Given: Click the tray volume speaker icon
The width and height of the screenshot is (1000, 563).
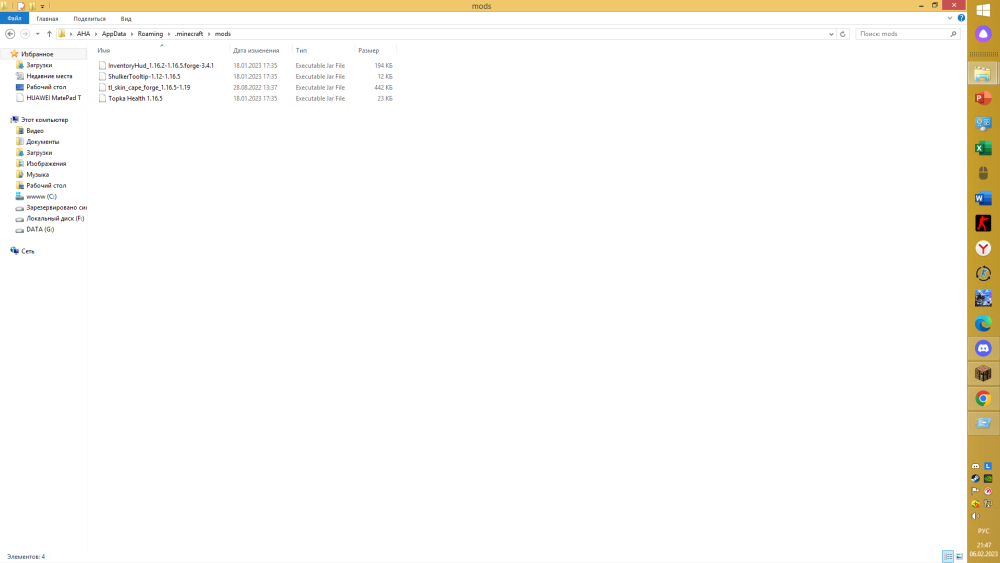Looking at the screenshot, I should (976, 516).
